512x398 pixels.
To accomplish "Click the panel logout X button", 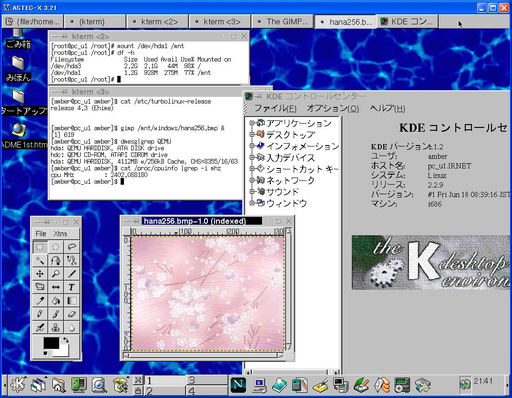I will point(138,380).
